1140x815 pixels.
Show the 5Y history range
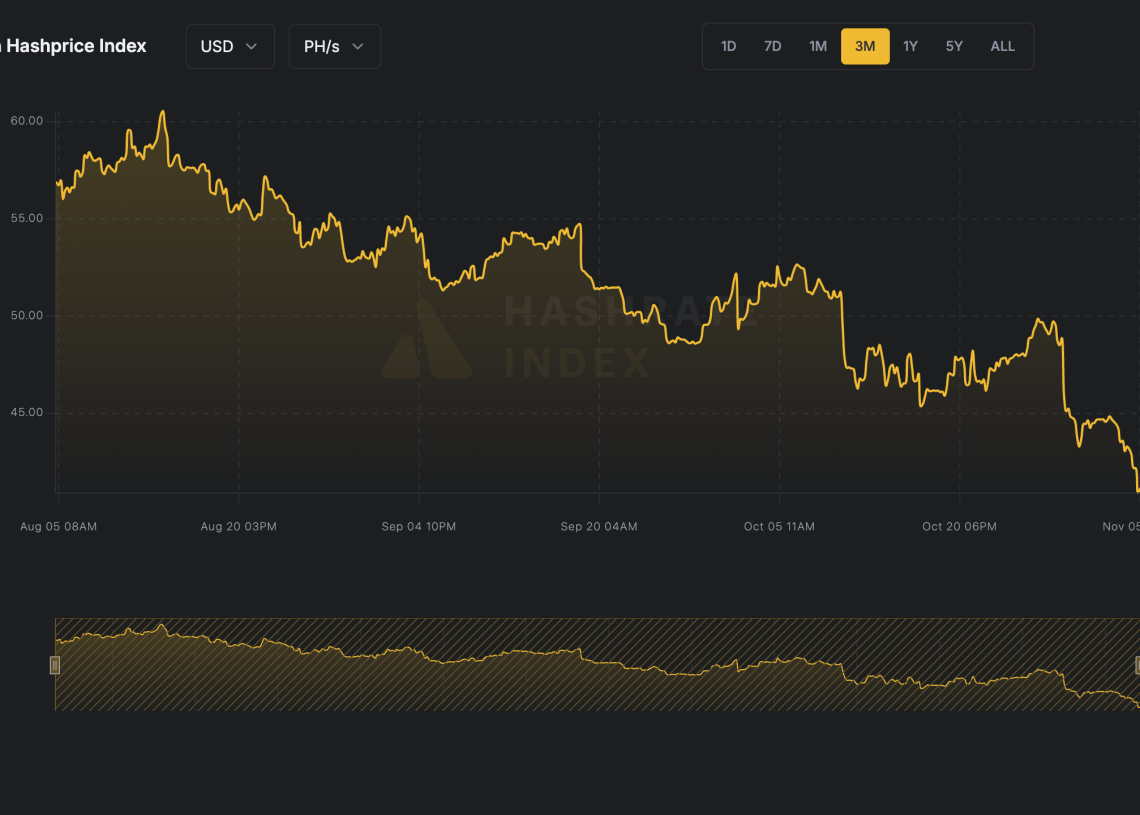pos(954,46)
